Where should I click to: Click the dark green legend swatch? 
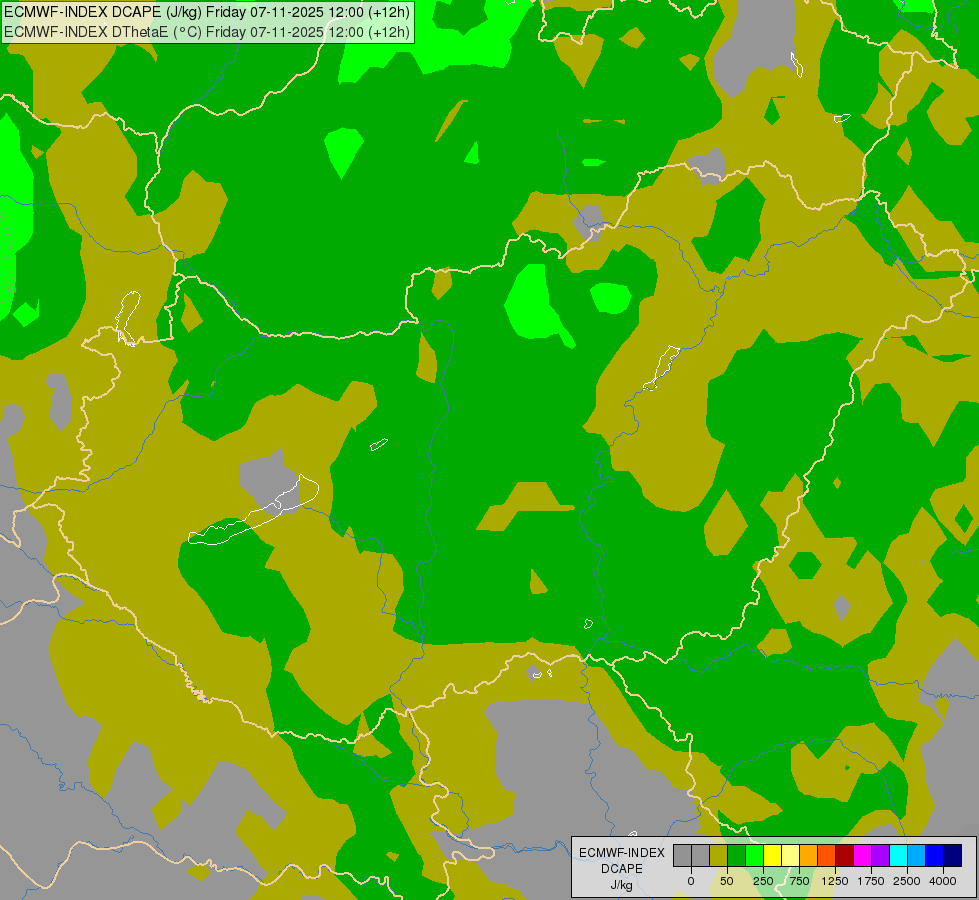[x=737, y=855]
